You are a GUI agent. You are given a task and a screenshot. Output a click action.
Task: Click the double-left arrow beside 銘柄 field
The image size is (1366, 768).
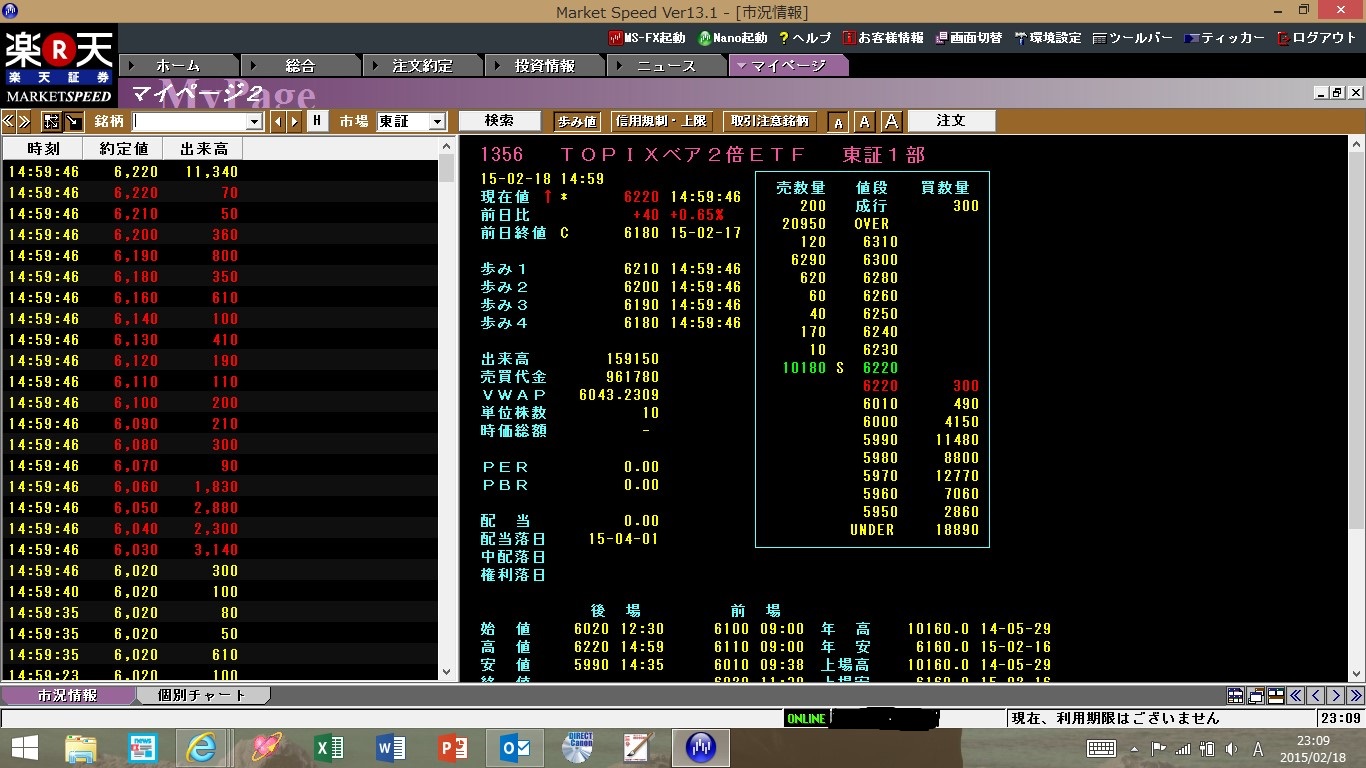pos(8,121)
